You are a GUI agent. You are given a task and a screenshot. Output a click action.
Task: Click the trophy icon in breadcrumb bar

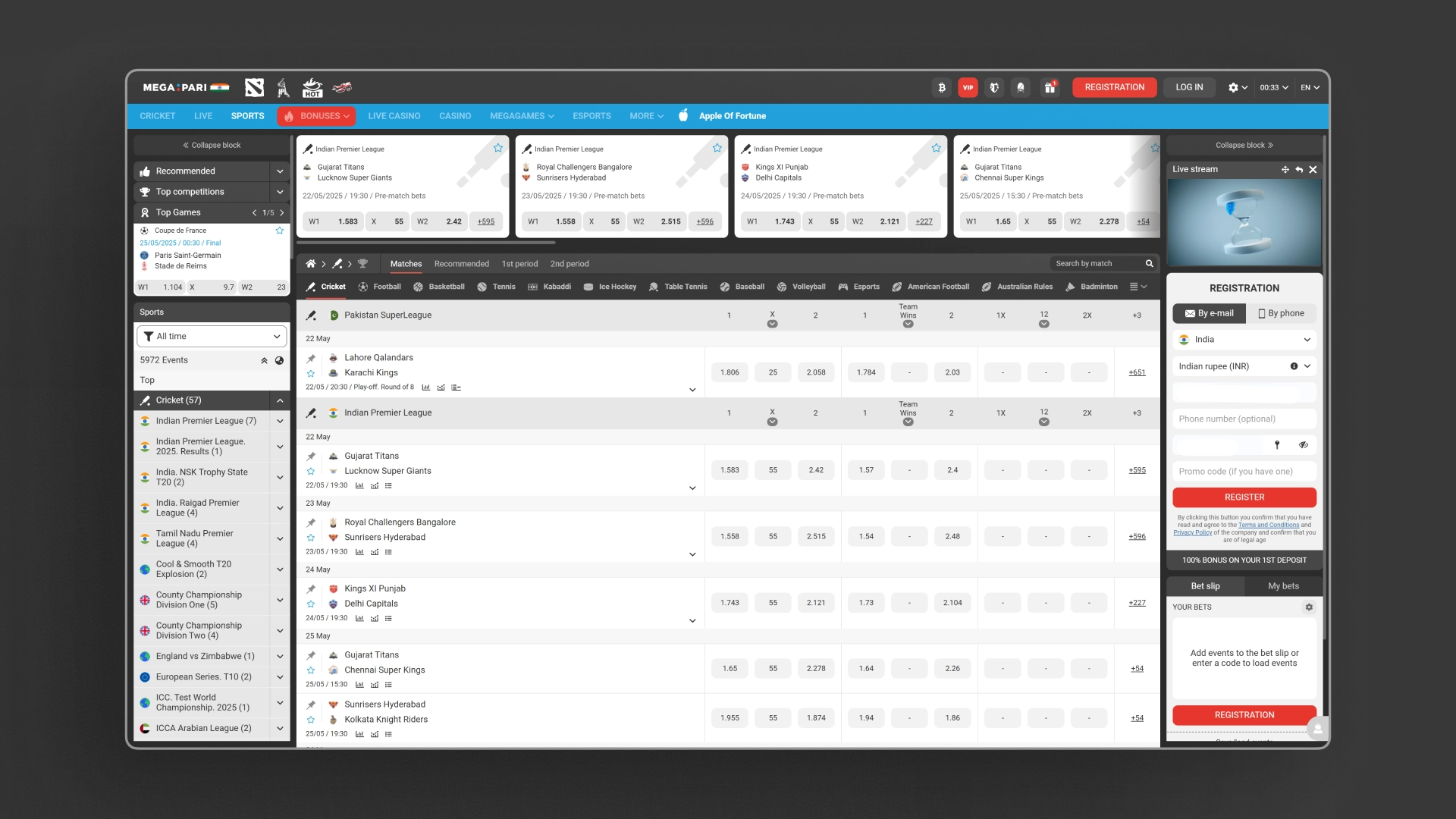pyautogui.click(x=362, y=264)
